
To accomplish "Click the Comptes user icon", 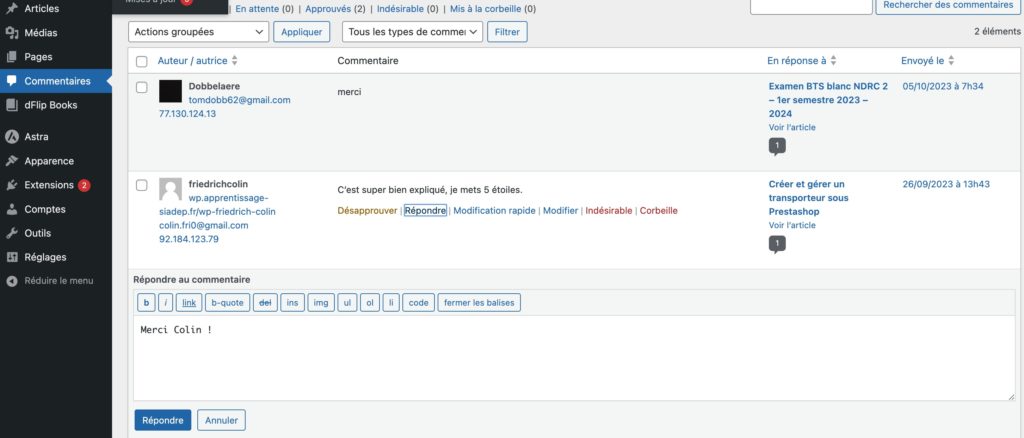I will pyautogui.click(x=11, y=210).
